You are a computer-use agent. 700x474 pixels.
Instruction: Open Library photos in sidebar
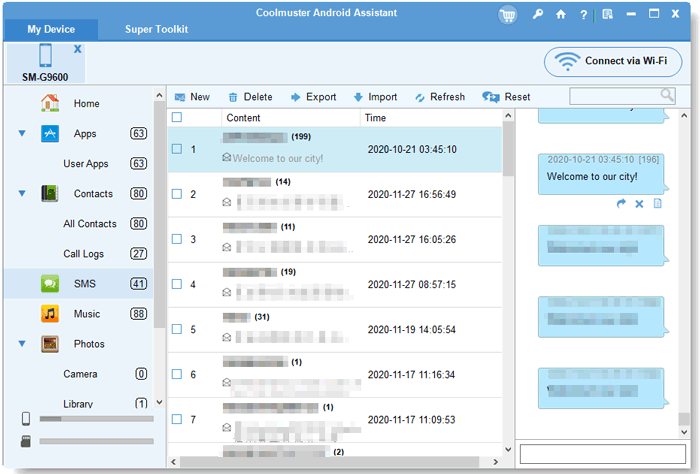click(x=78, y=404)
